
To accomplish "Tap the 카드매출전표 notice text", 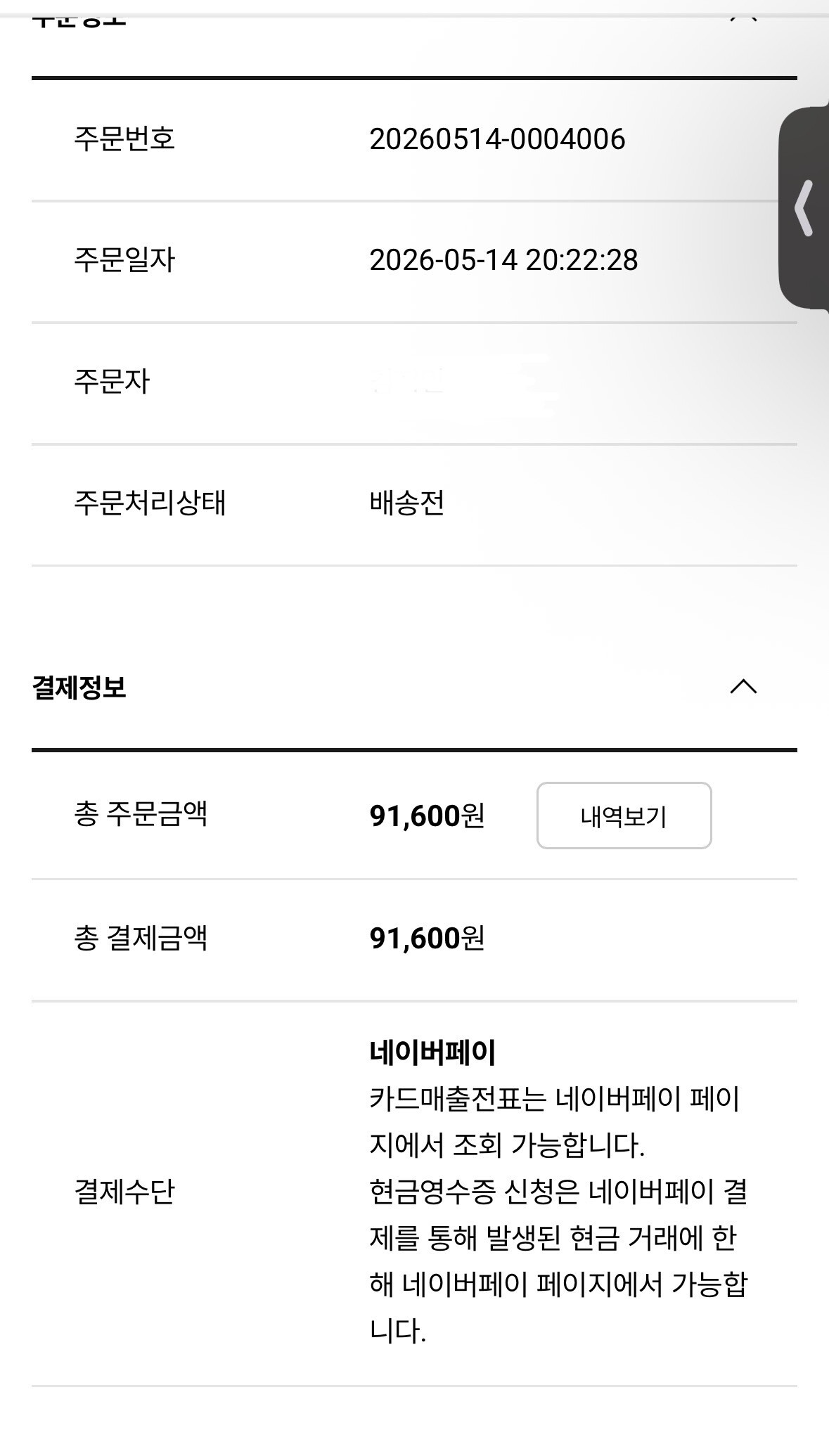I will coord(555,1122).
